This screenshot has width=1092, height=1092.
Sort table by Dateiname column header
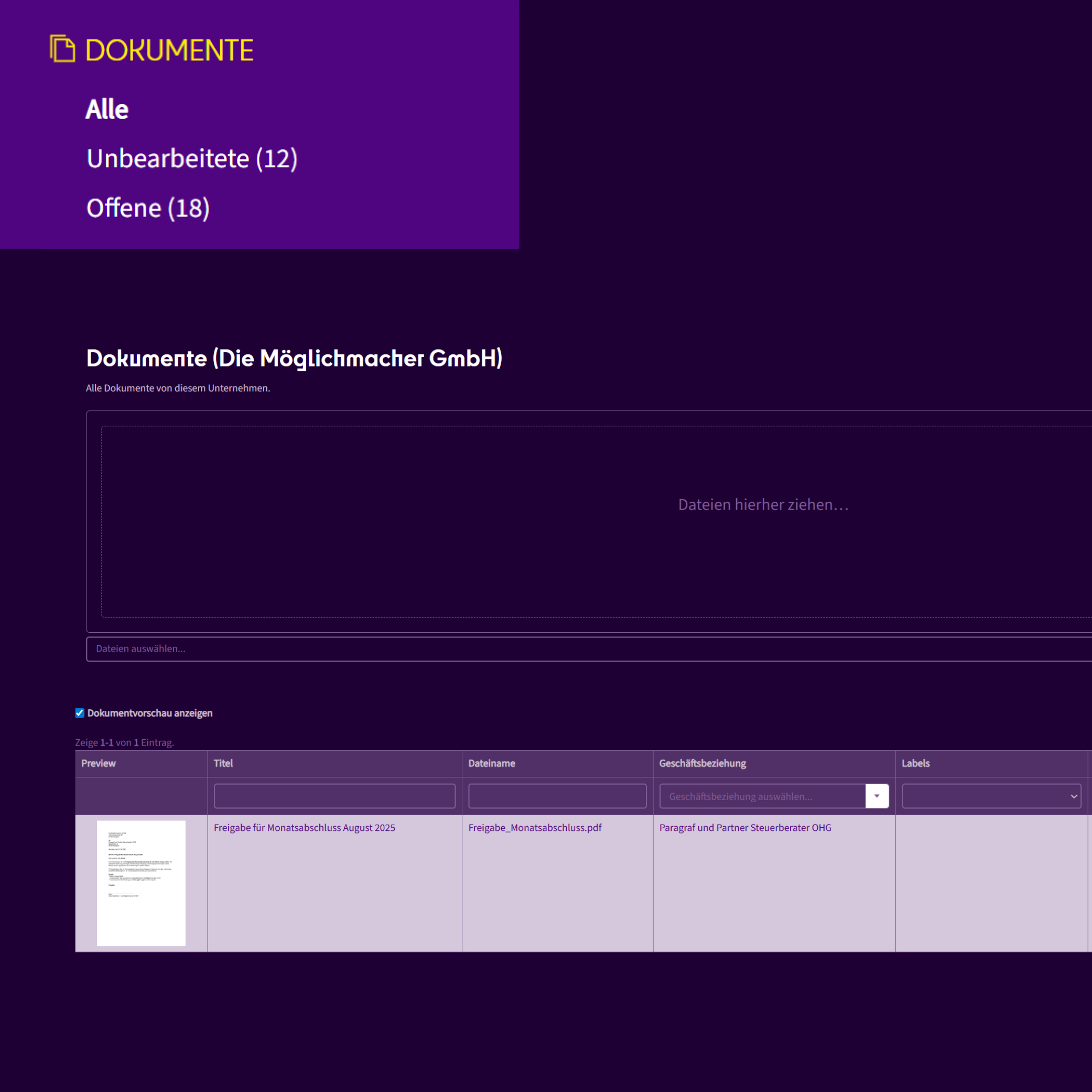point(491,763)
